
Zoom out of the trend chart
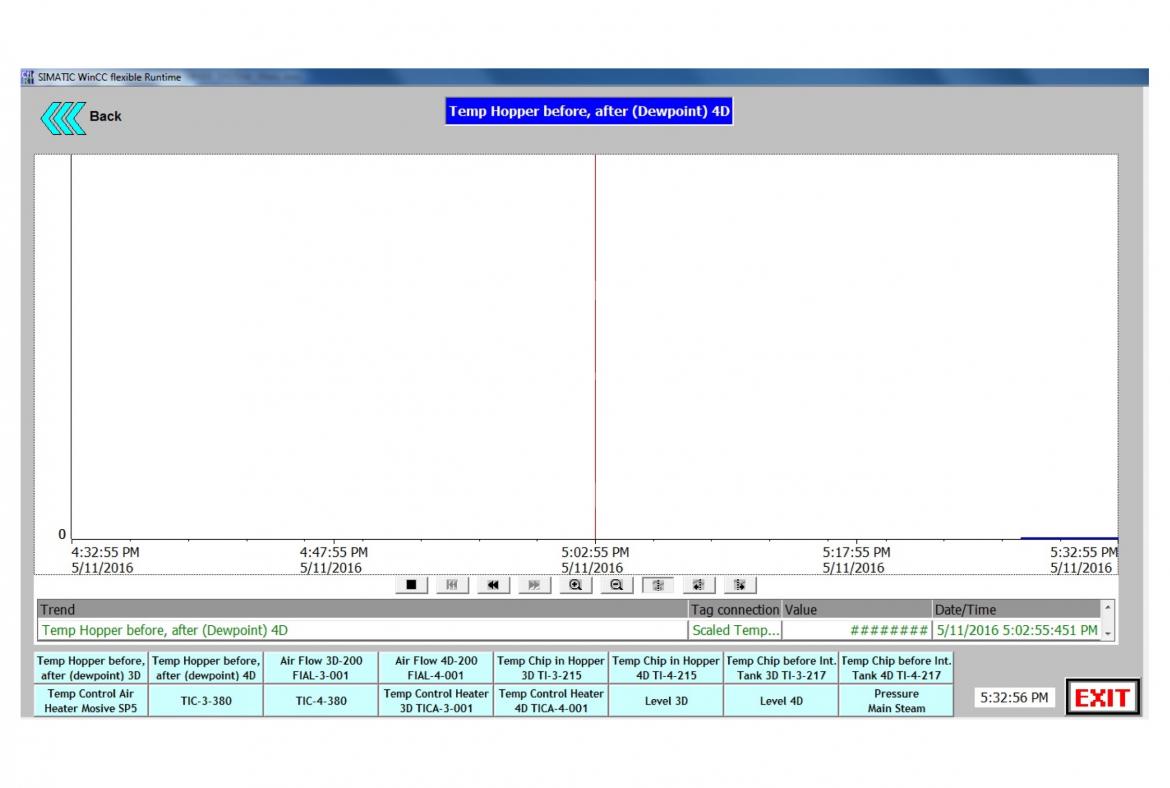(x=616, y=585)
